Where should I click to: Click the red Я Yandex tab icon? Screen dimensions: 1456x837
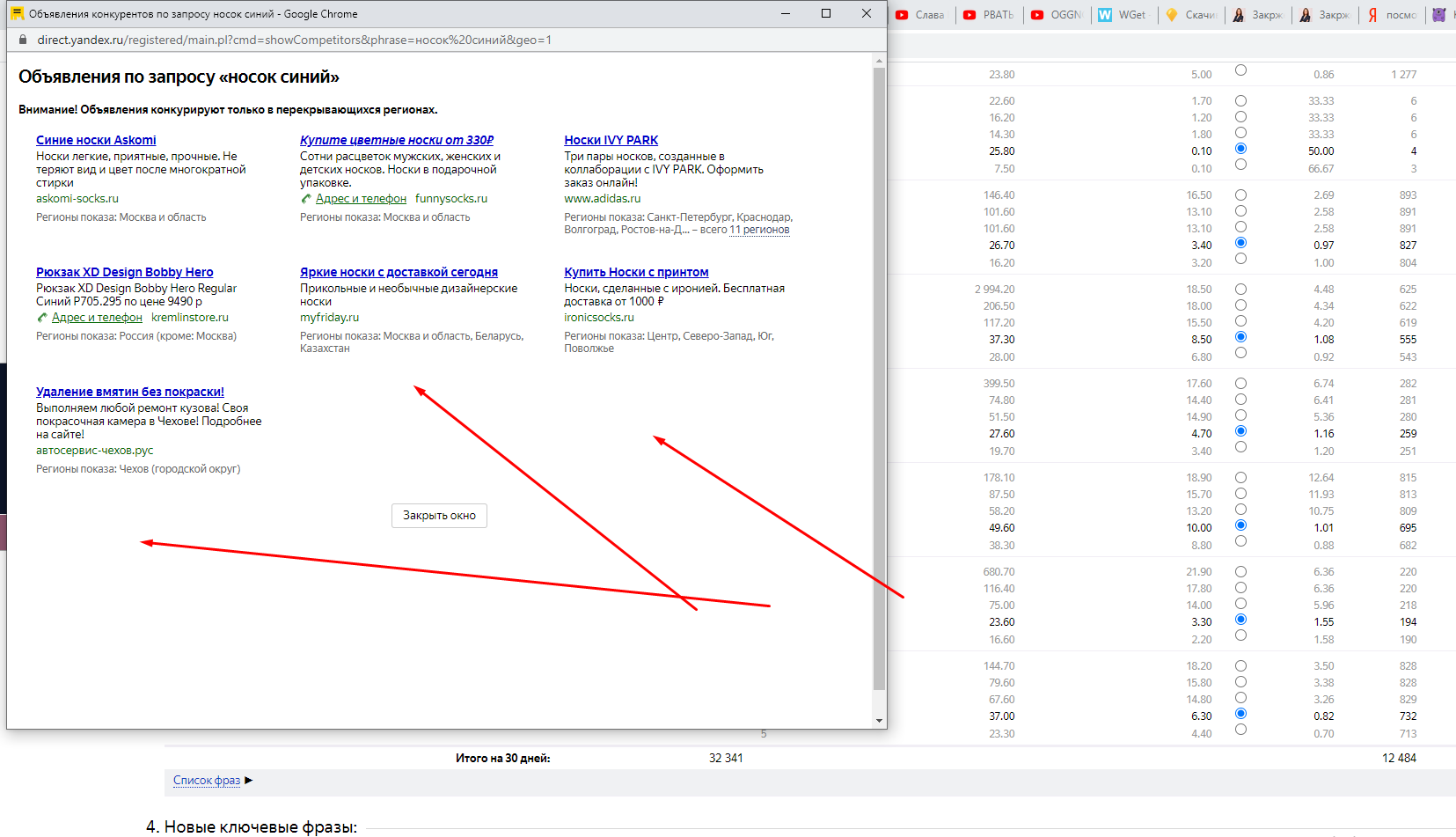click(1372, 15)
